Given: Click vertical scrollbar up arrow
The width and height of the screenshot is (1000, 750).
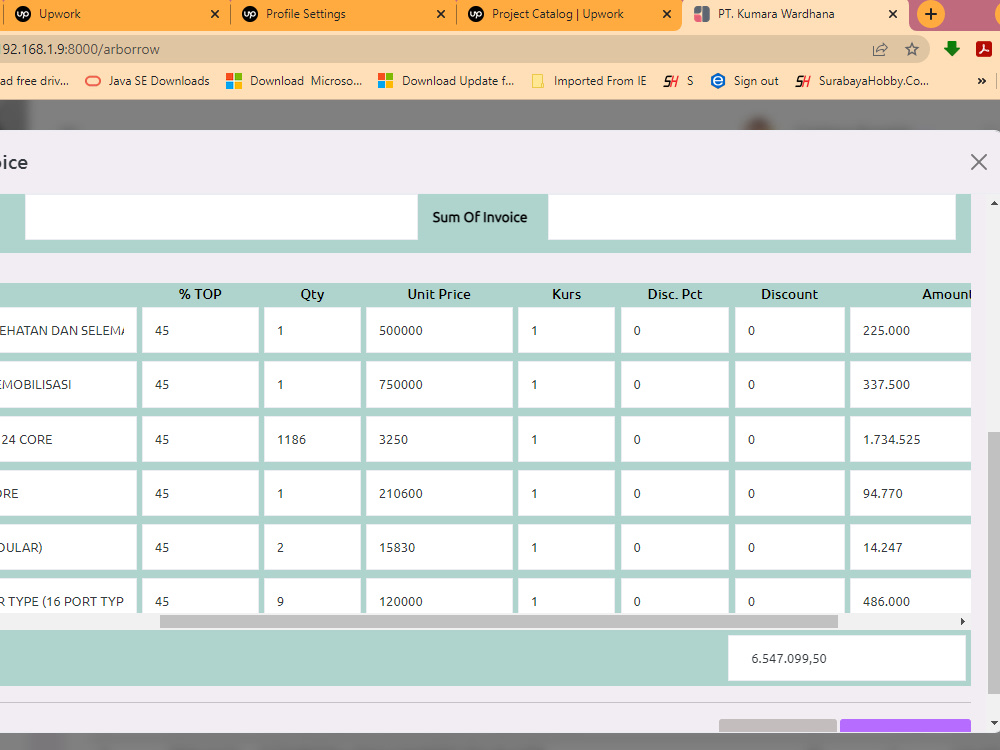Looking at the screenshot, I should tap(994, 203).
